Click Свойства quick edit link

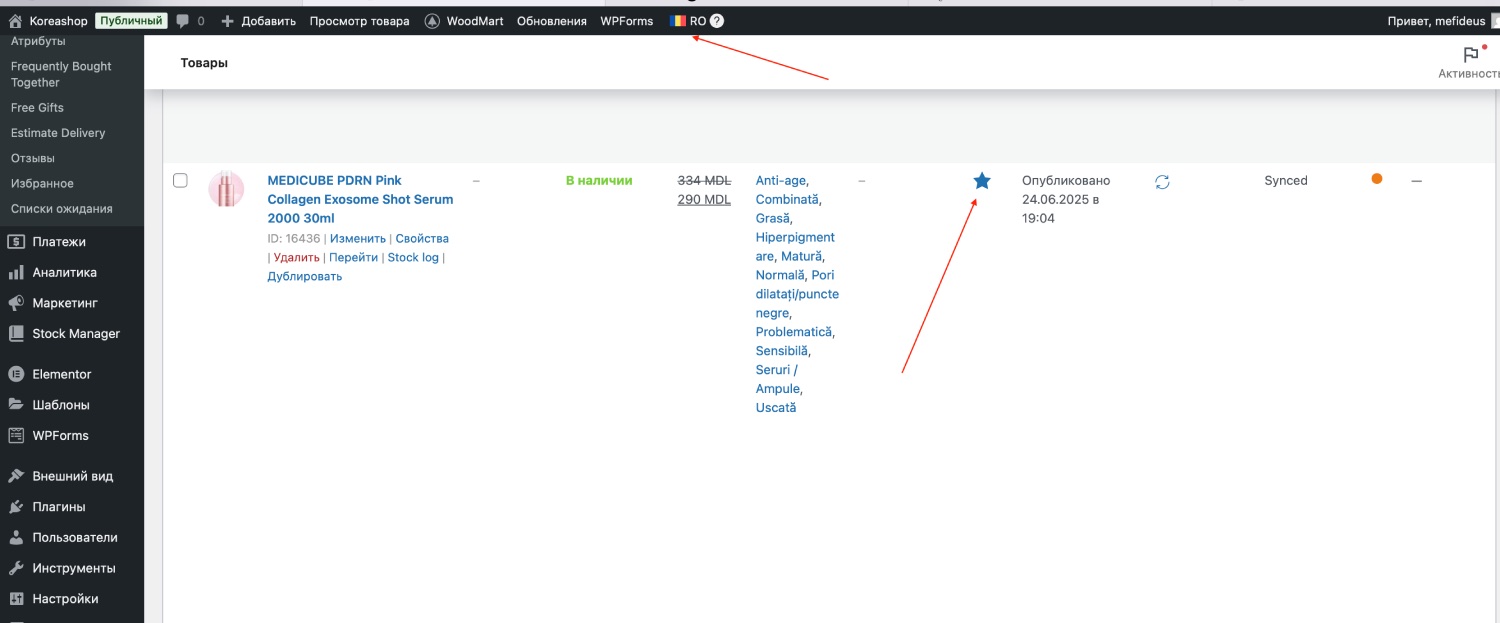(x=422, y=238)
